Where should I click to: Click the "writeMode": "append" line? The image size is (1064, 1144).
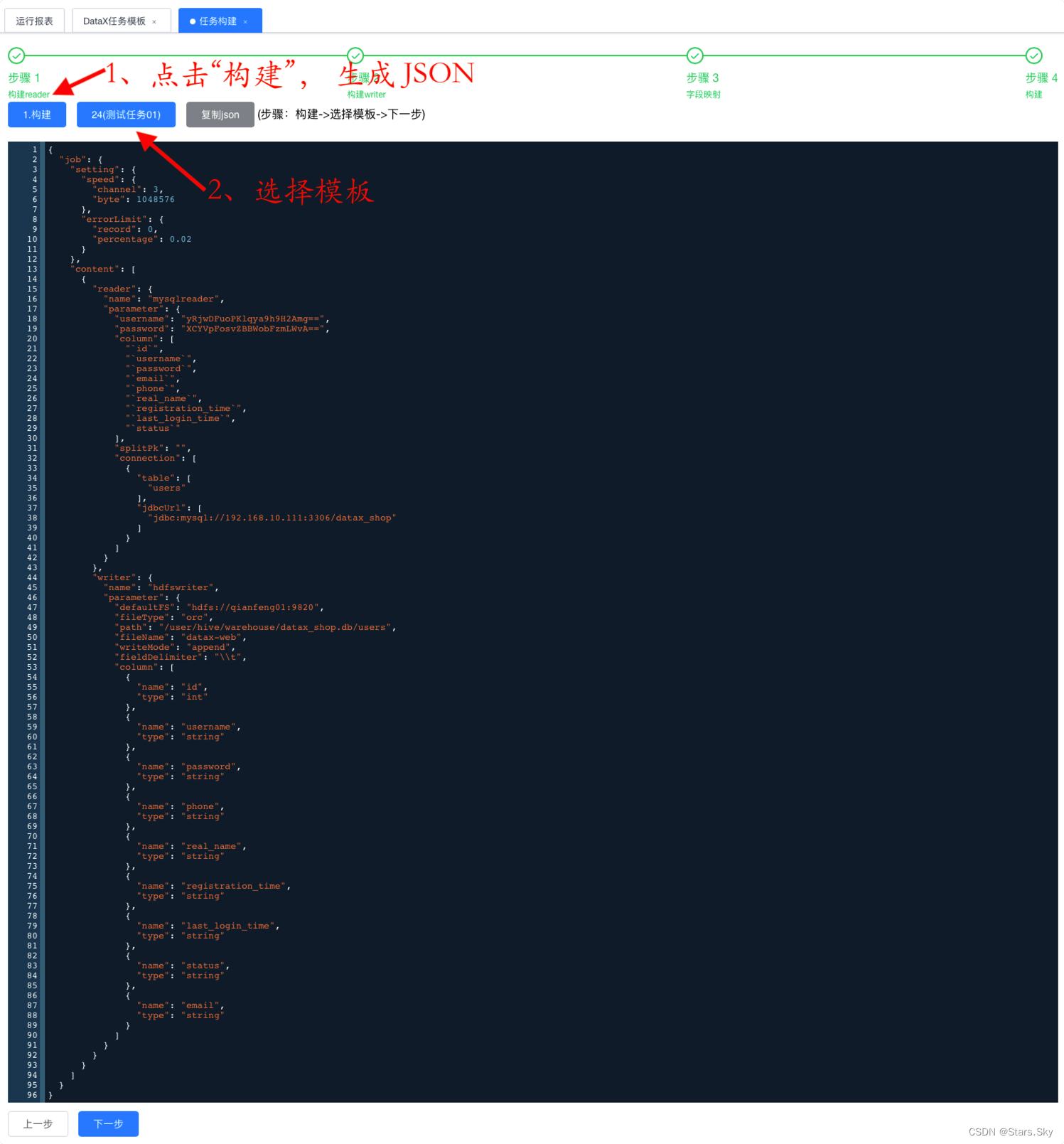point(175,647)
